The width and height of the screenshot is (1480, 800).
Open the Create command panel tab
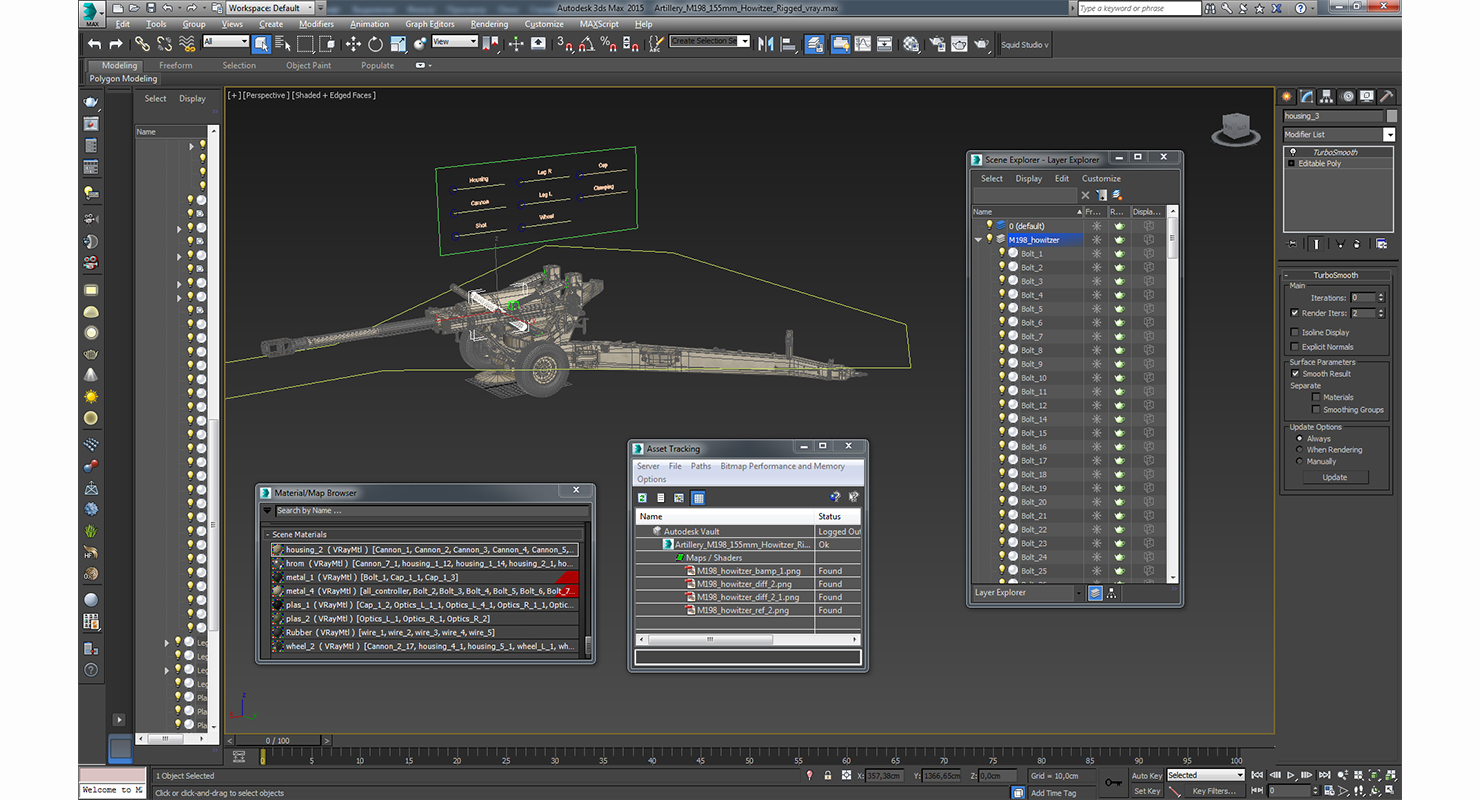point(1287,96)
